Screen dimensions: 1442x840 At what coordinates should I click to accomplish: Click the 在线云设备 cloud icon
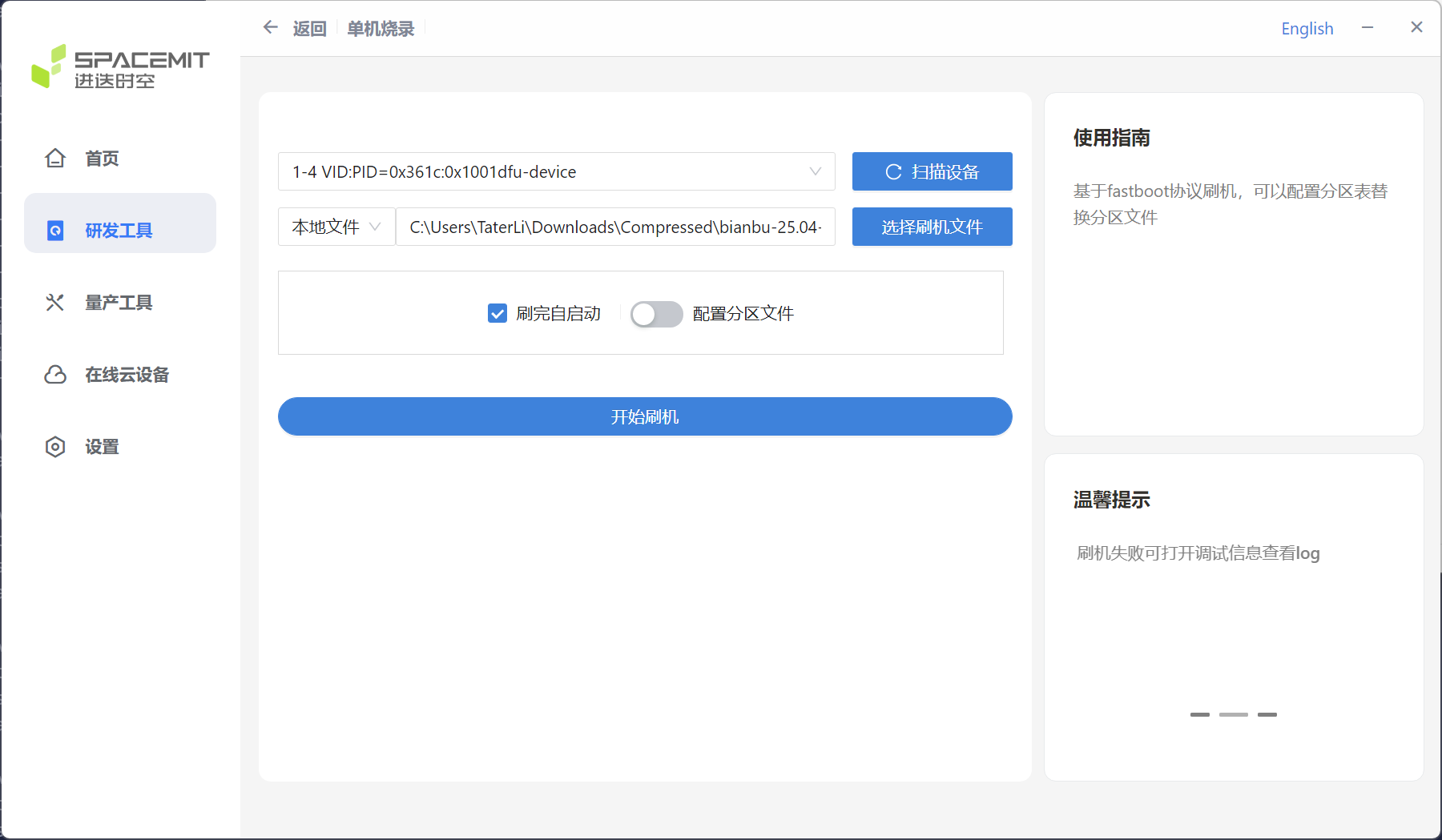(54, 375)
